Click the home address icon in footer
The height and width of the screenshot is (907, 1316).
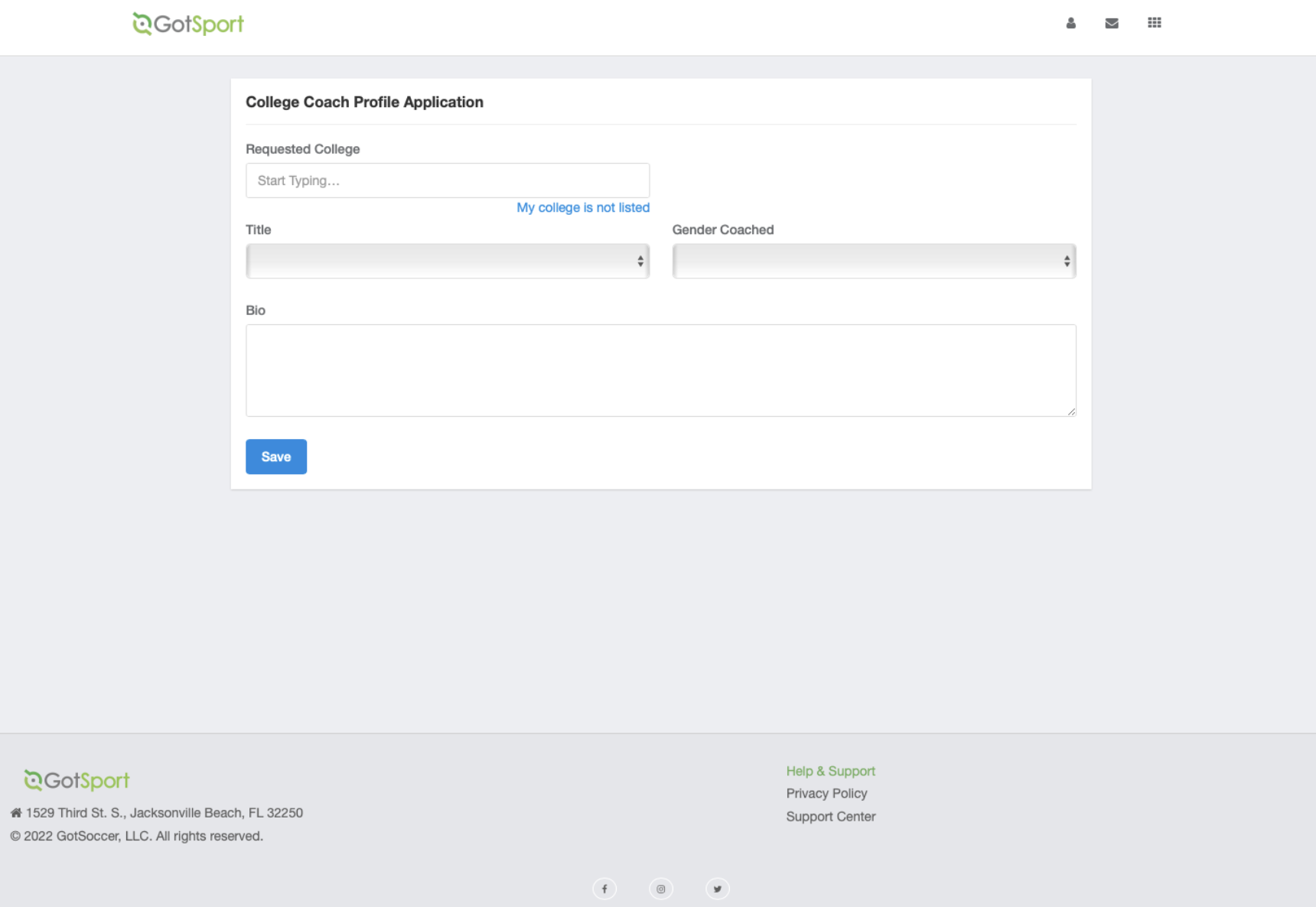[16, 812]
